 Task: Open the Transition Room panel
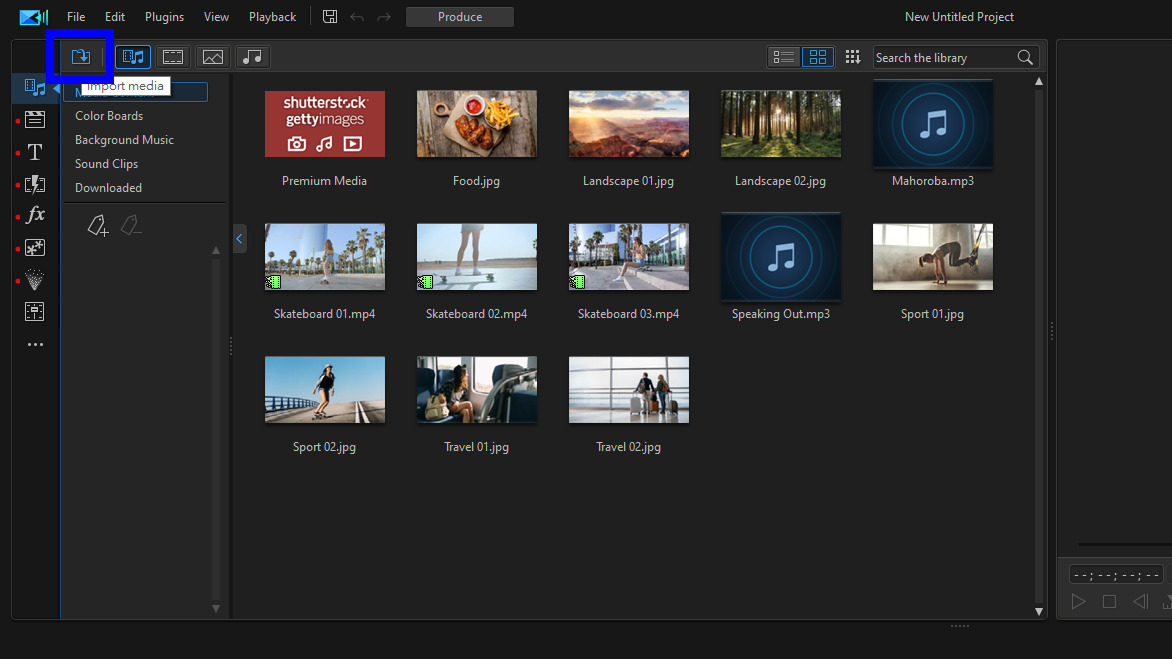tap(34, 184)
